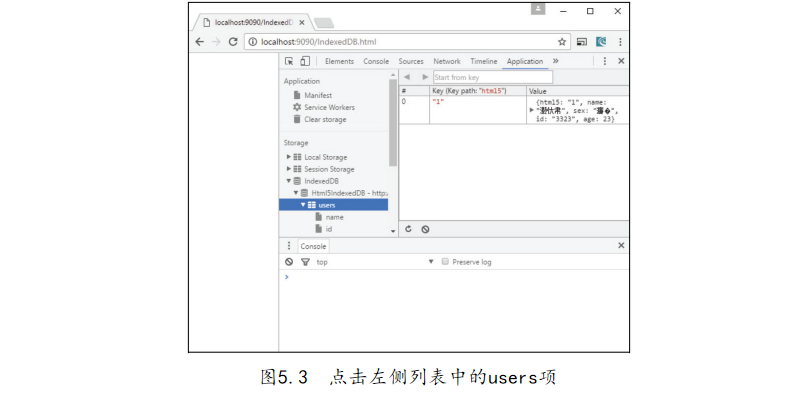Open the Elements tab

click(339, 61)
